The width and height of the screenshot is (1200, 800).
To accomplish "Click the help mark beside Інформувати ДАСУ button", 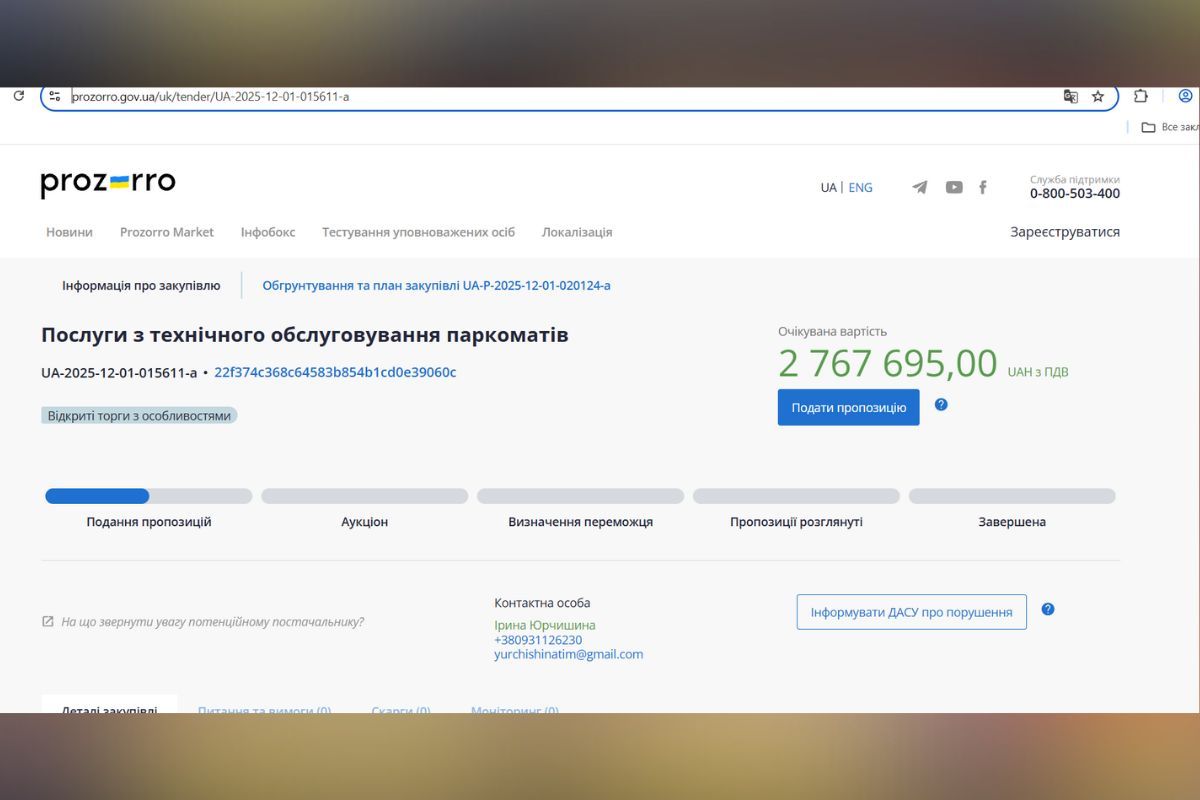I will 1048,608.
